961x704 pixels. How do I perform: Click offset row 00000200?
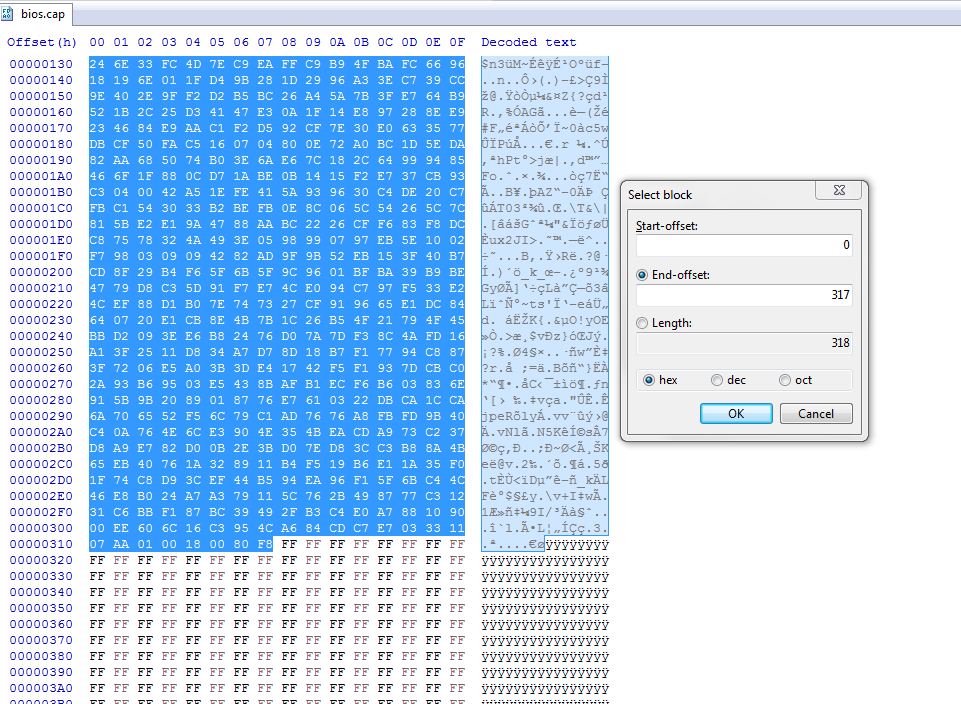coord(41,272)
